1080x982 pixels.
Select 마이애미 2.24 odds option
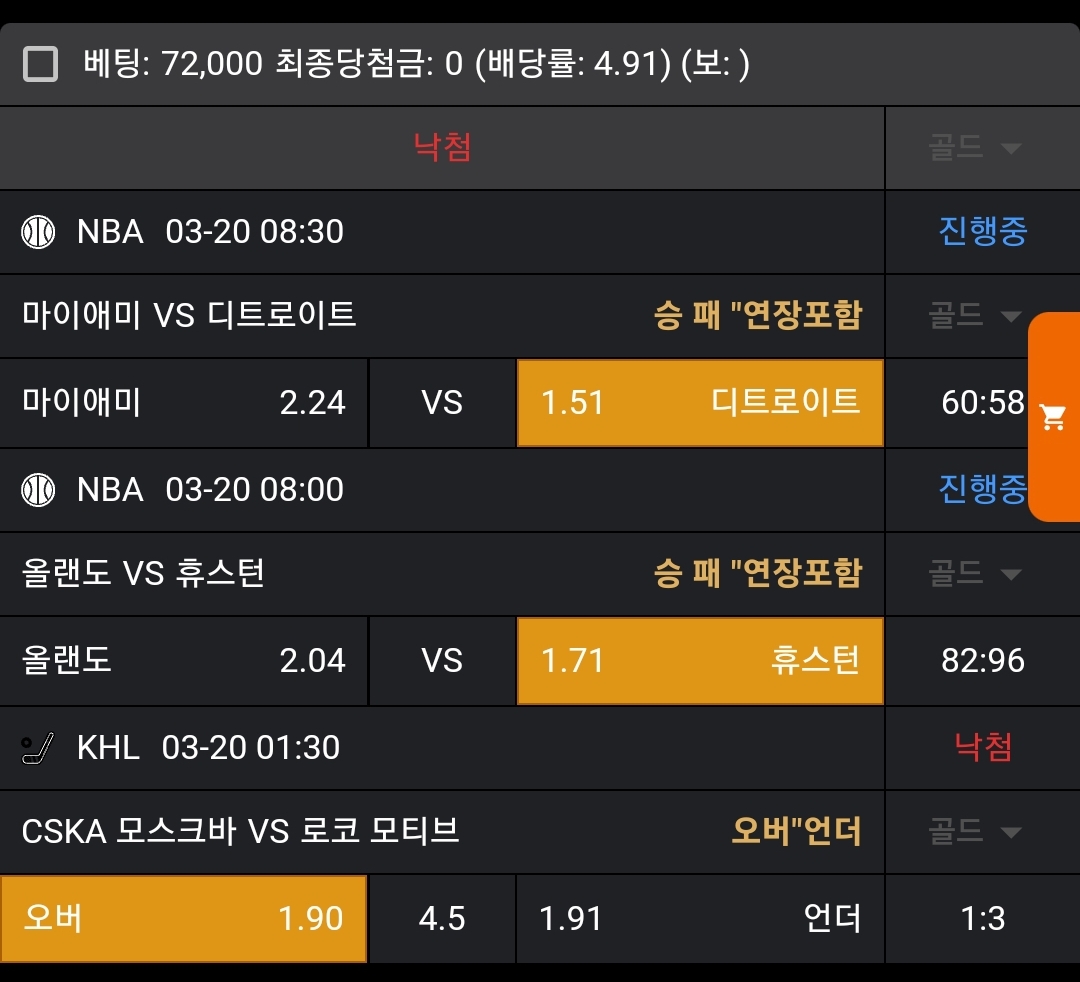click(184, 403)
